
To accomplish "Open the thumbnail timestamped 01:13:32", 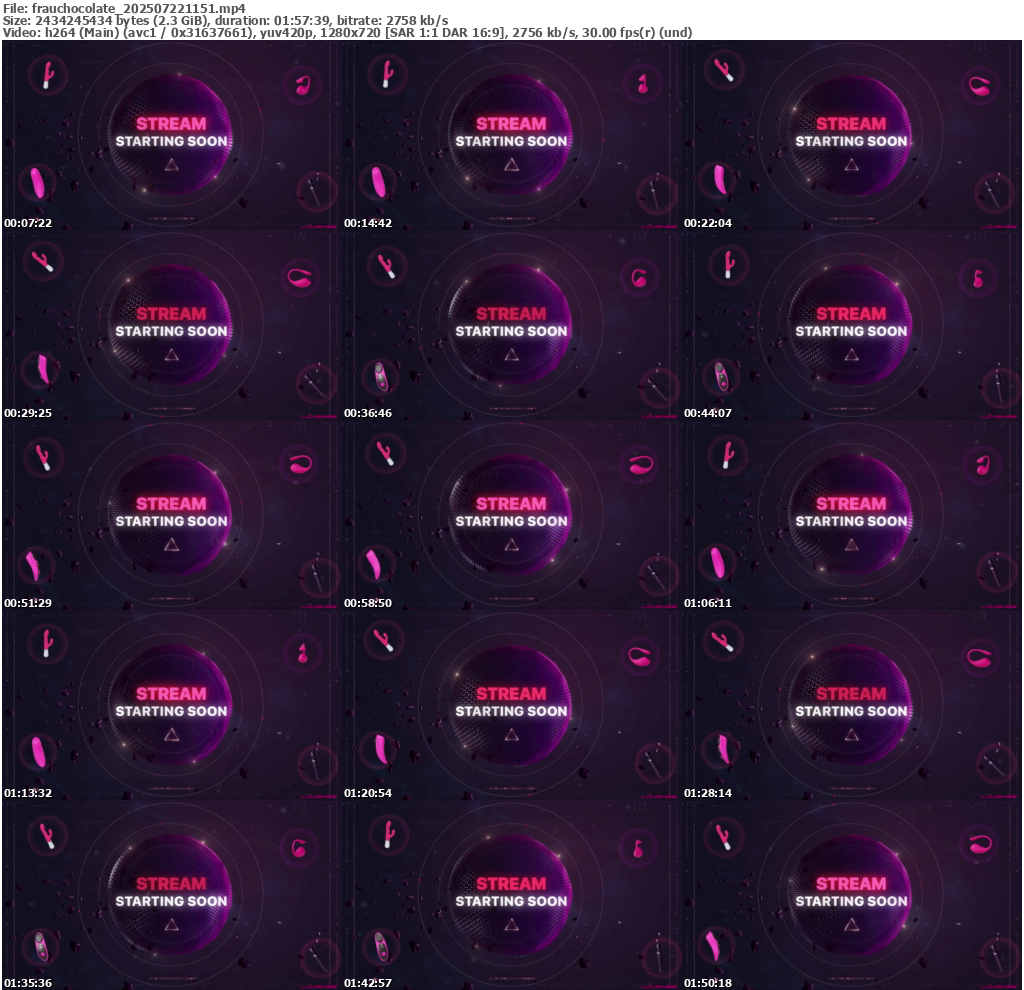I will (x=172, y=705).
